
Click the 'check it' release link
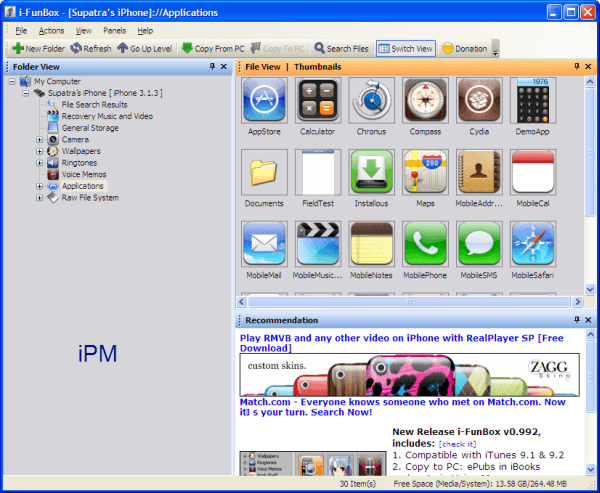(x=457, y=444)
